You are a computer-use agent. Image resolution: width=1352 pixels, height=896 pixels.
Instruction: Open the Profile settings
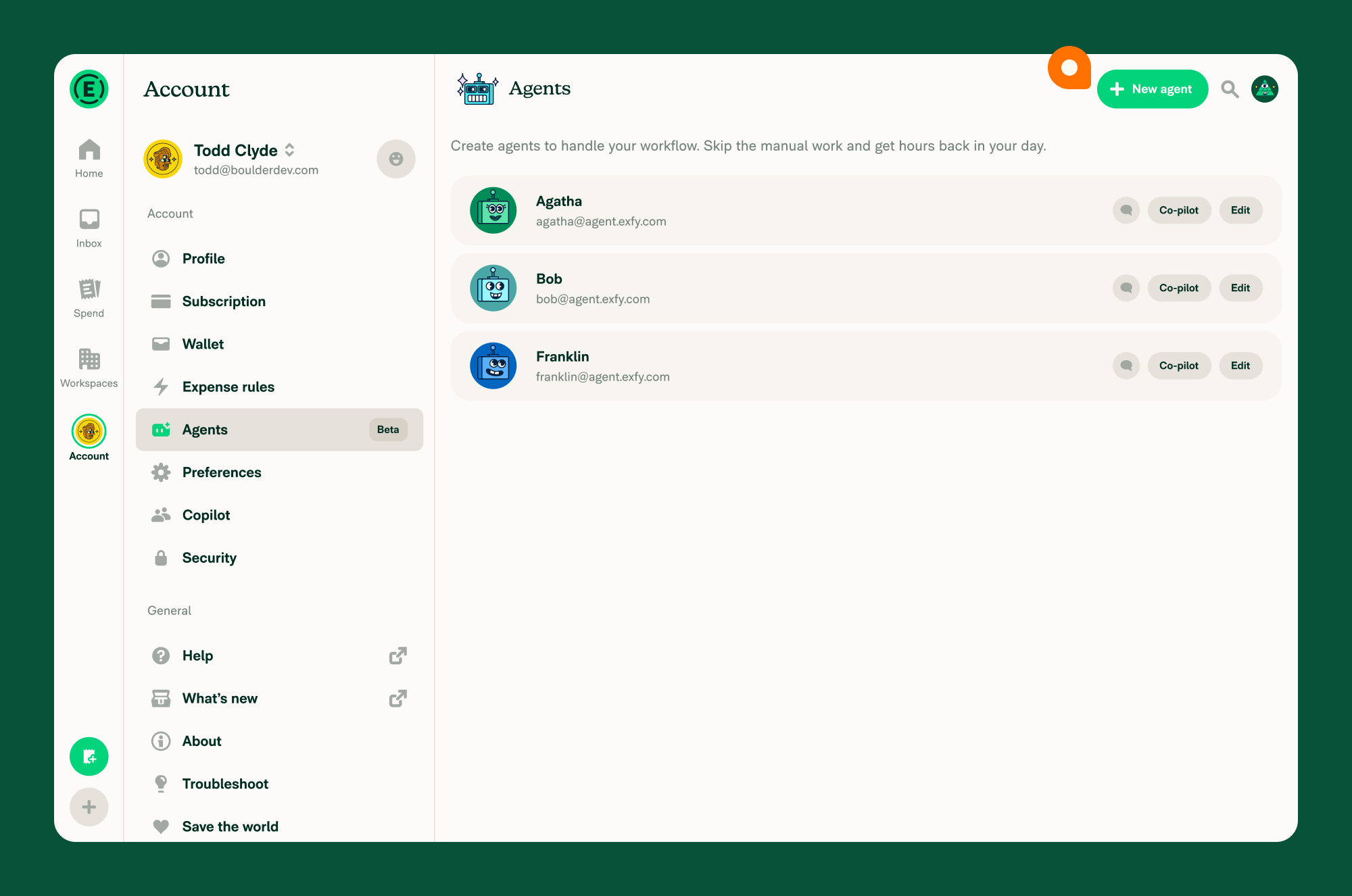279,259
